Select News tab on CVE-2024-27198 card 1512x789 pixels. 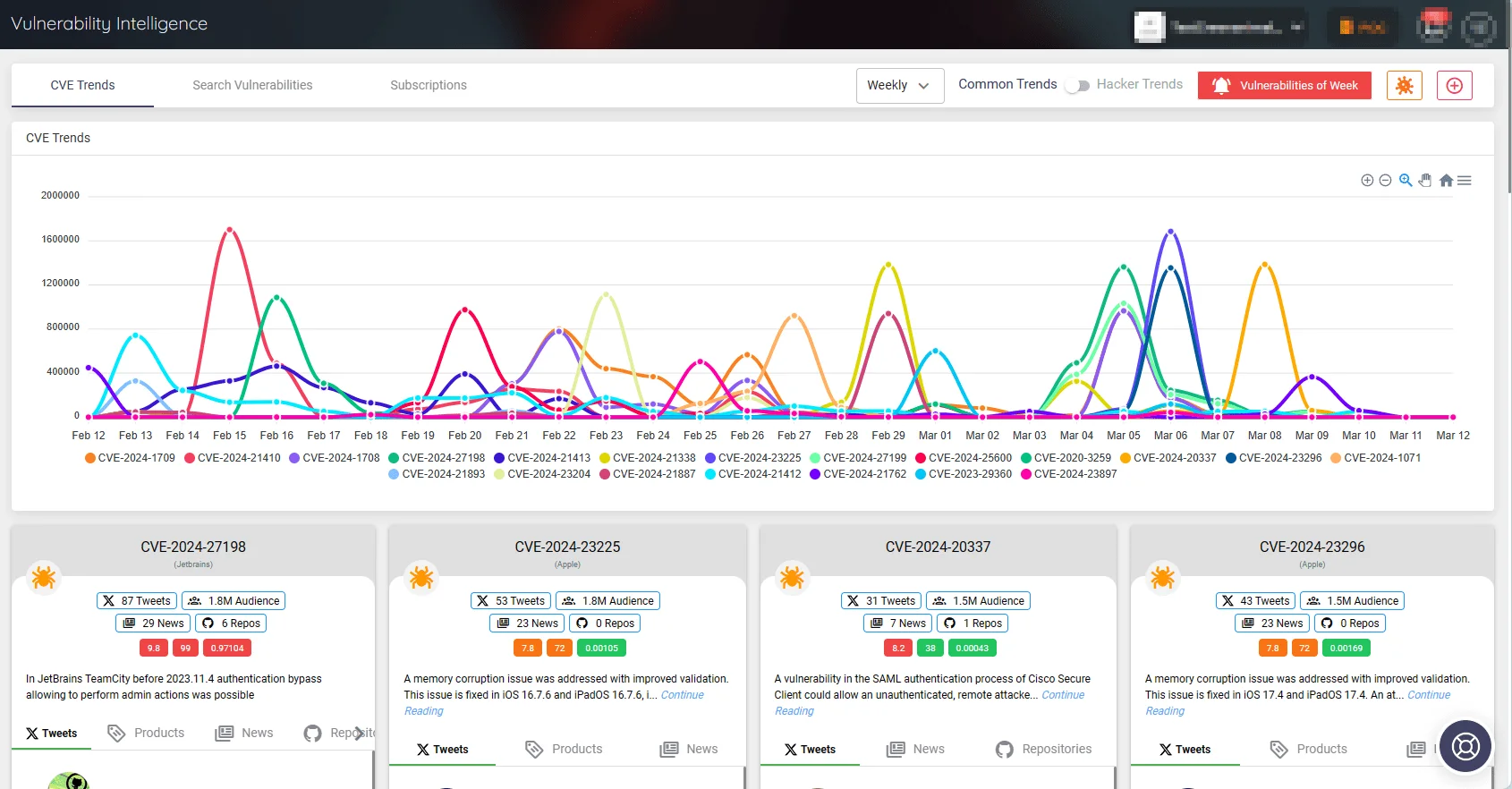click(244, 733)
